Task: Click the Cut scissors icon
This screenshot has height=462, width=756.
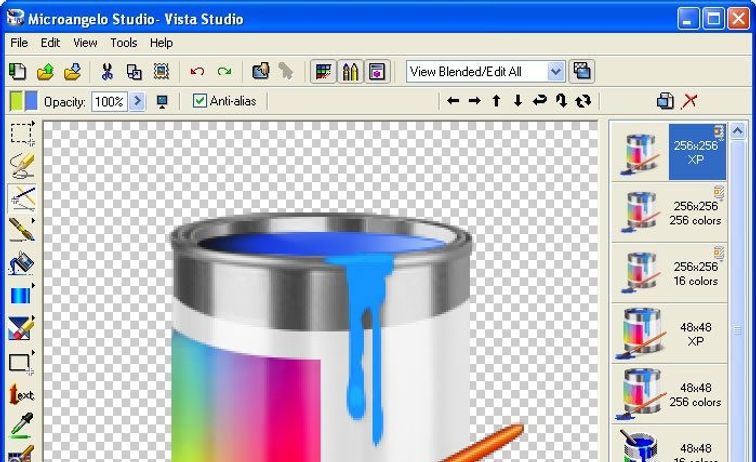Action: point(106,71)
